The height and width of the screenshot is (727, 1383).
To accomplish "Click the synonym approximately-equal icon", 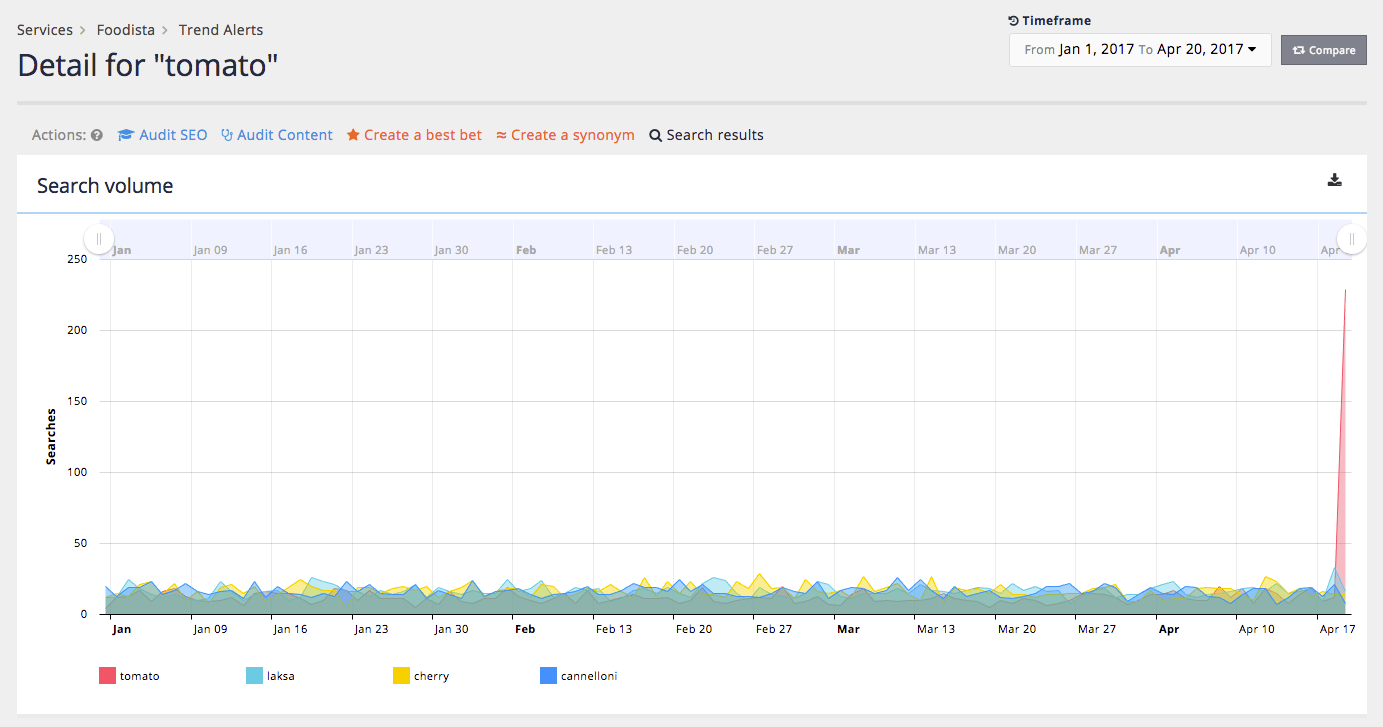I will [x=502, y=135].
